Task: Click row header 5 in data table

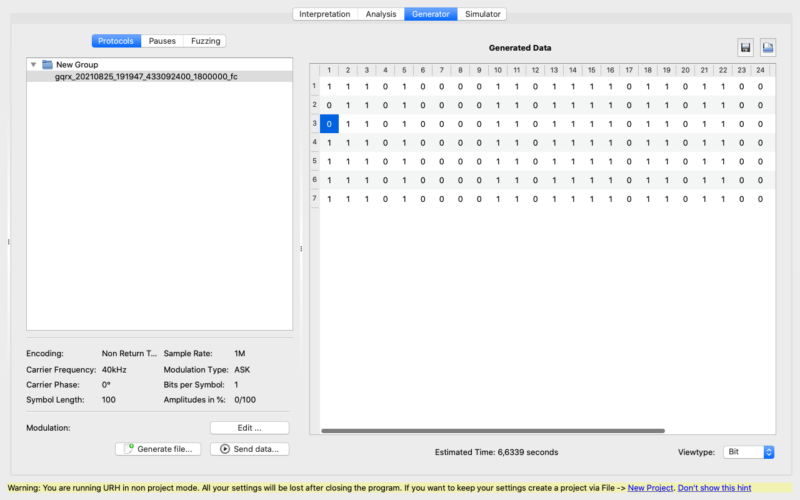Action: [x=314, y=160]
